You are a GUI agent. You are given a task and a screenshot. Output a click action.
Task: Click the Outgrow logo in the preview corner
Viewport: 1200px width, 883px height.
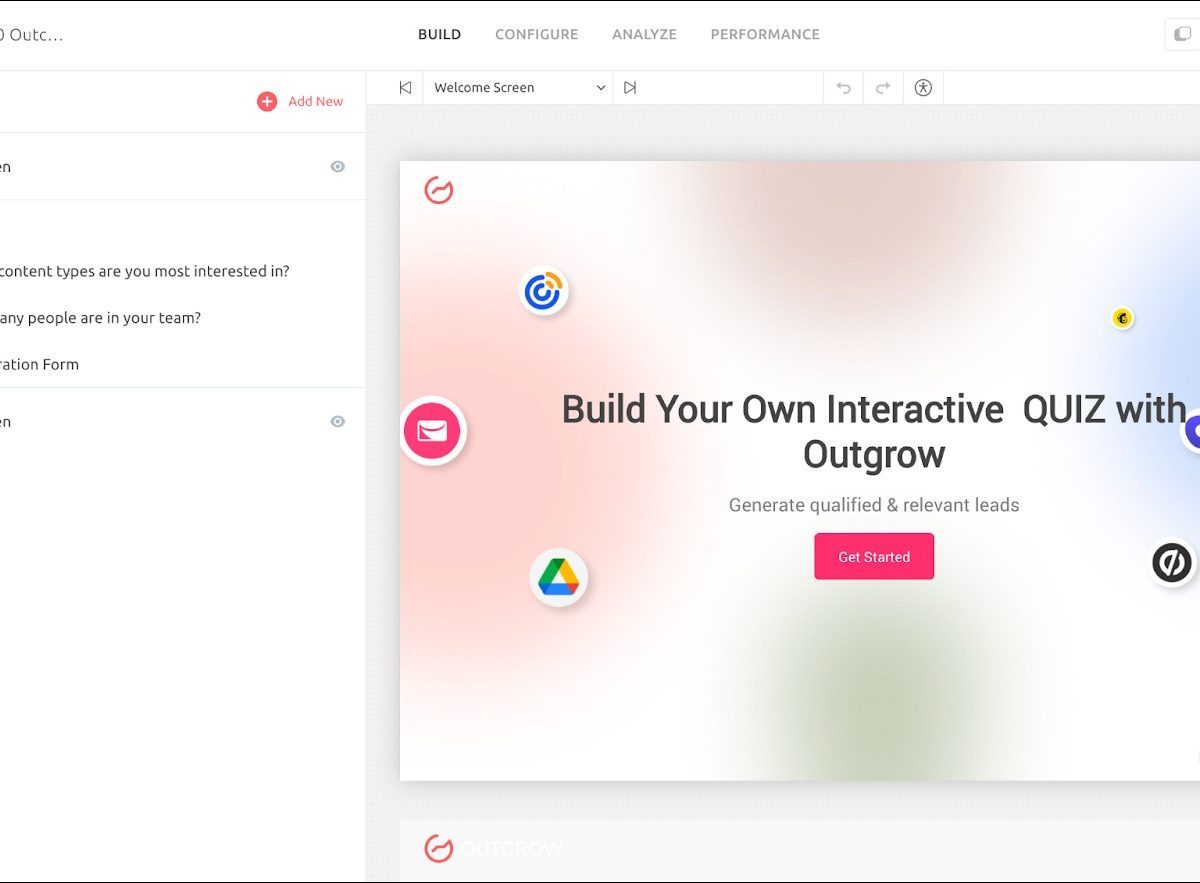(439, 190)
